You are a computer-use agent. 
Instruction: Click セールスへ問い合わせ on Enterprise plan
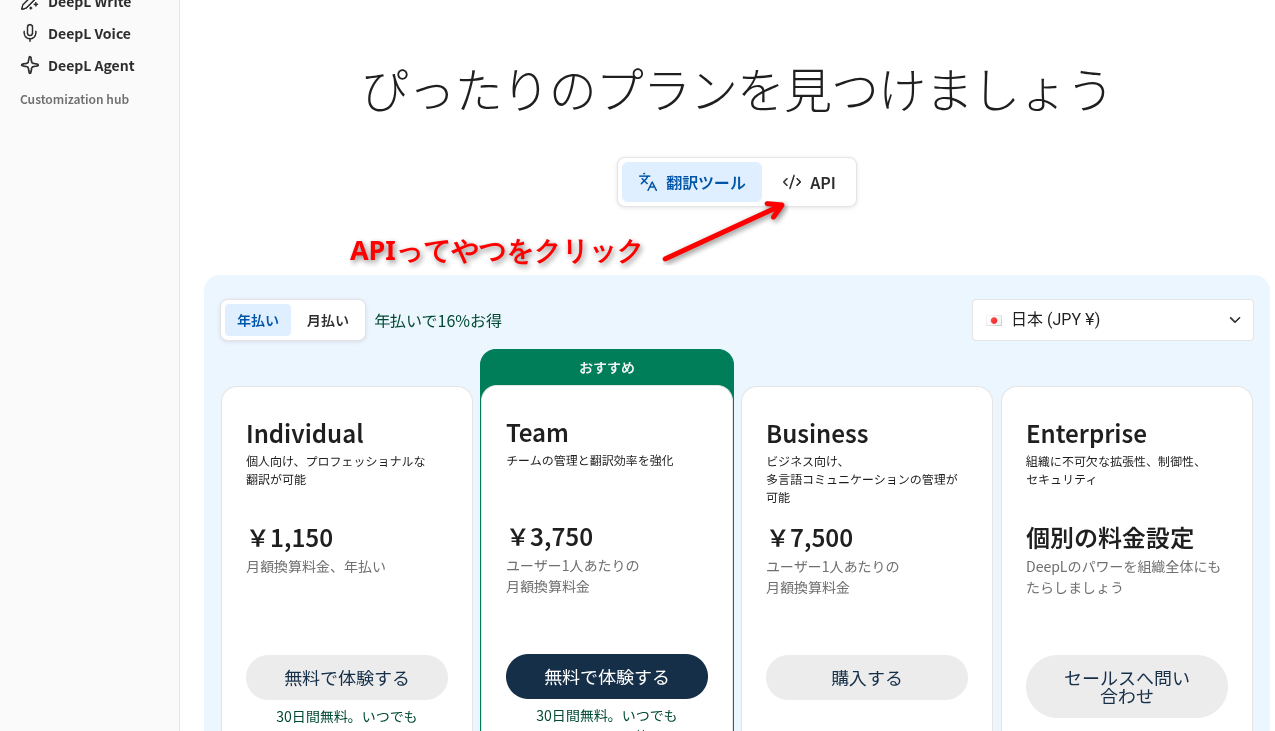click(1126, 687)
